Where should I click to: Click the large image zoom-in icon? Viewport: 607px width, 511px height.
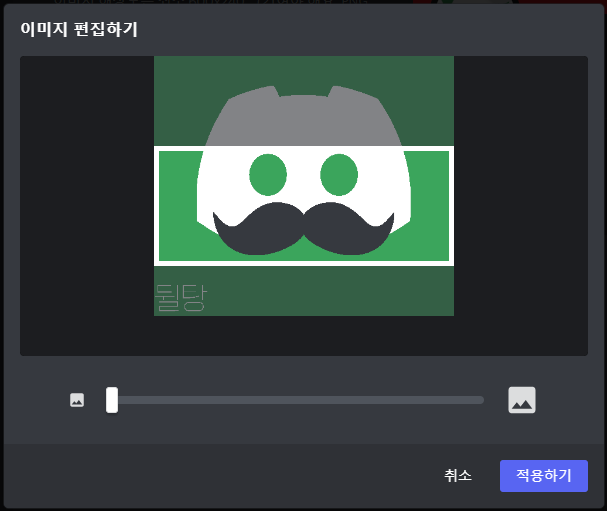[522, 400]
